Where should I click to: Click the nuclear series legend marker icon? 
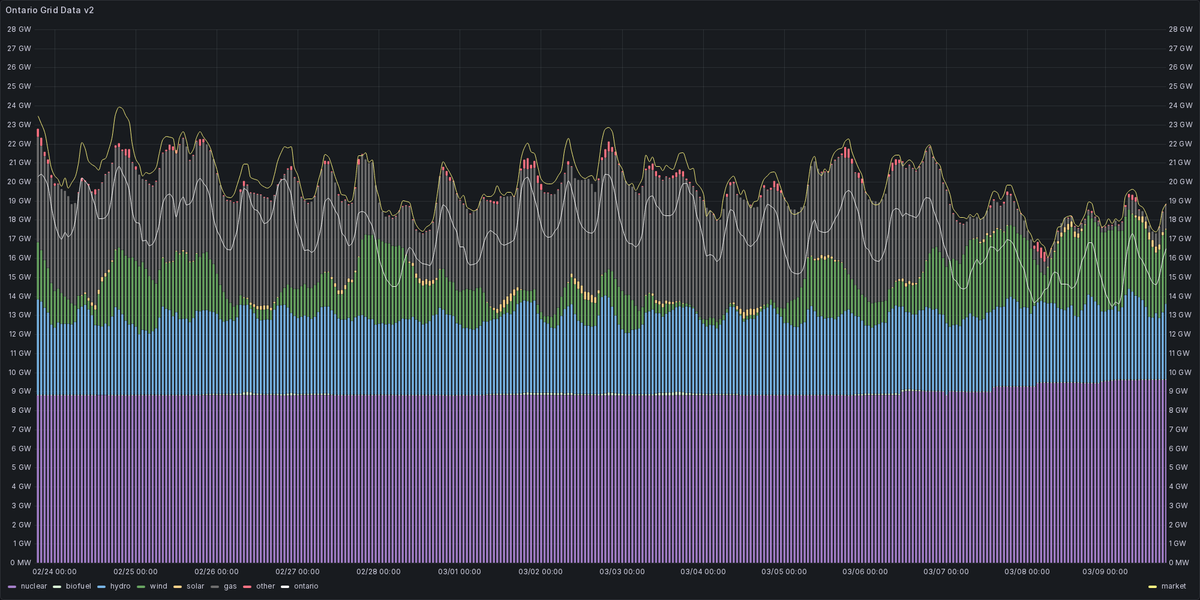point(11,587)
